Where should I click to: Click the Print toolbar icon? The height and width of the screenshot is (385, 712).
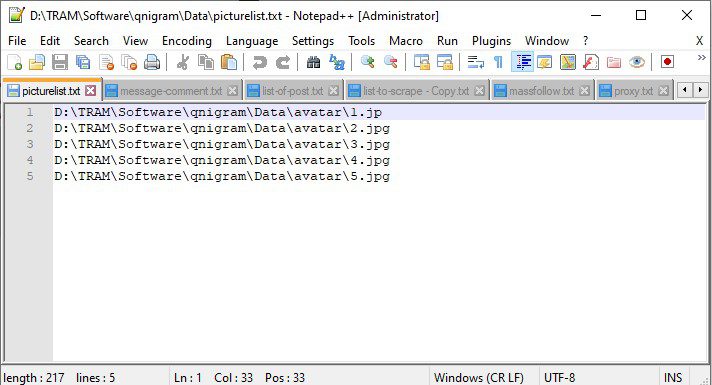tap(152, 62)
